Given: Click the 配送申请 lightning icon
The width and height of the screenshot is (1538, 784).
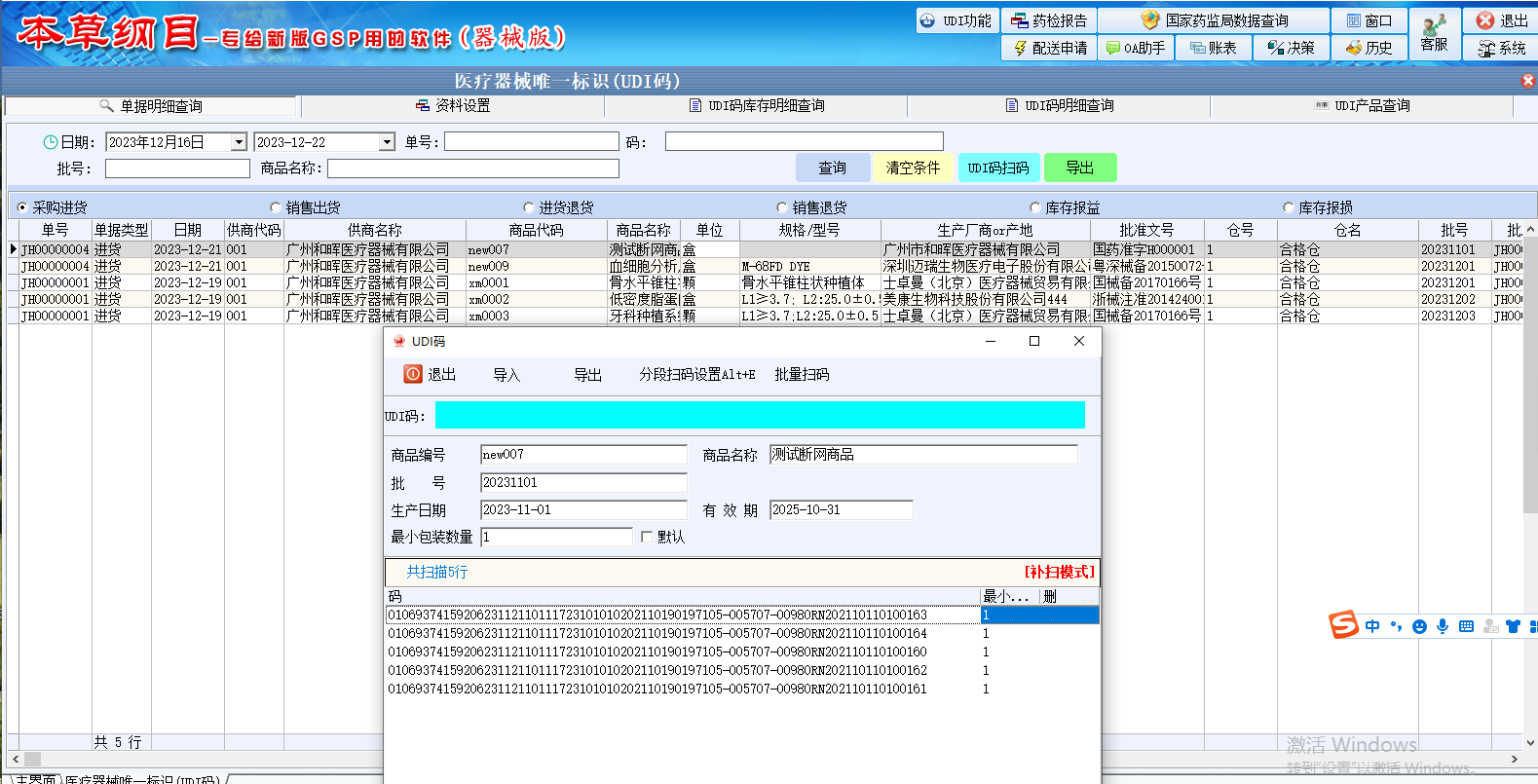Looking at the screenshot, I should [1020, 48].
